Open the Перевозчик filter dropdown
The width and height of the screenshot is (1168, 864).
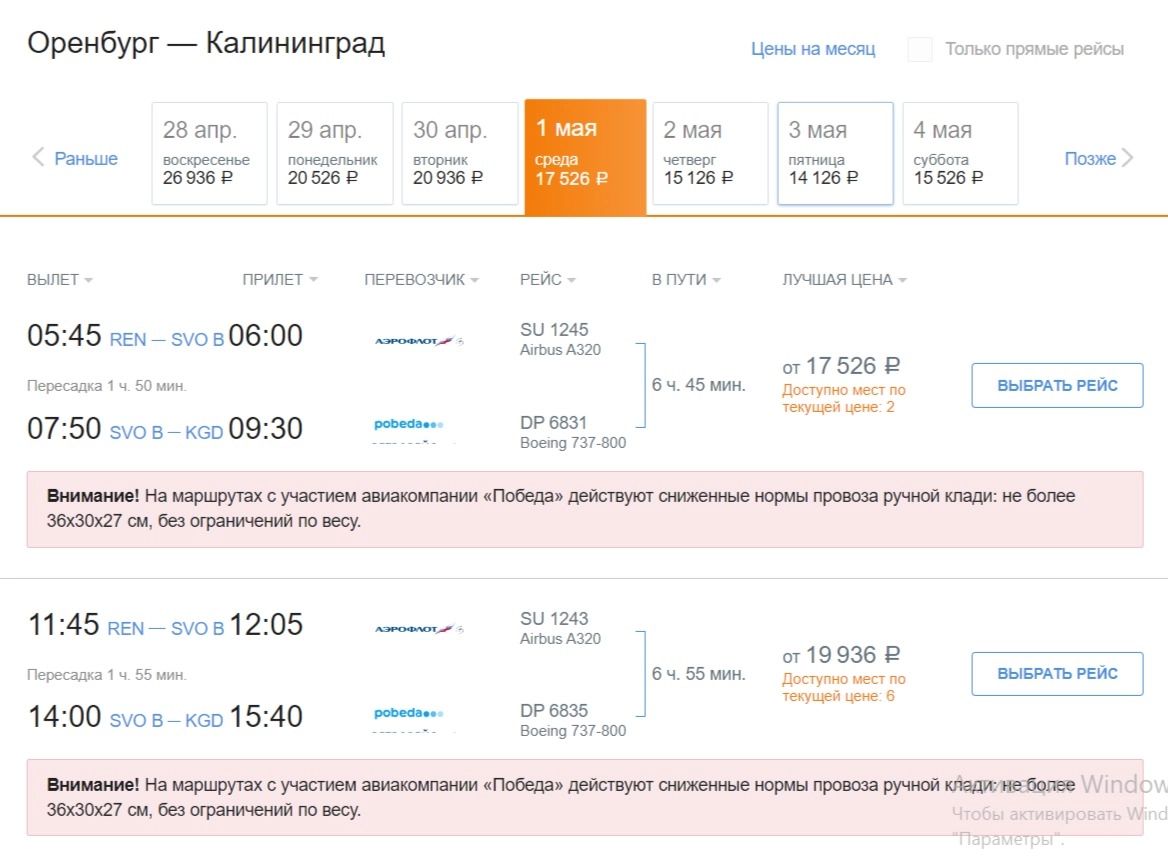pos(421,280)
